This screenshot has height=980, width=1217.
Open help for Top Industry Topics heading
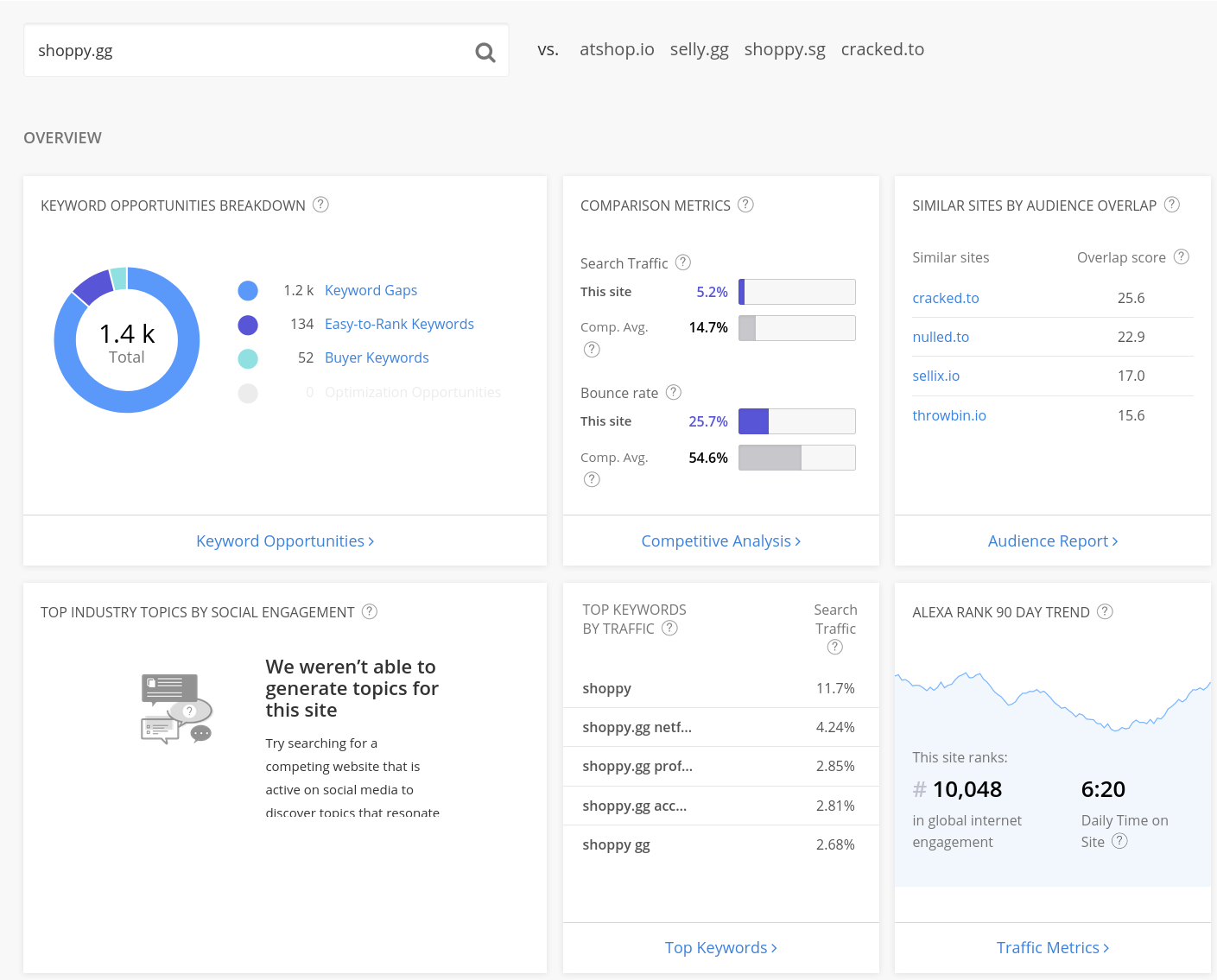[x=370, y=611]
